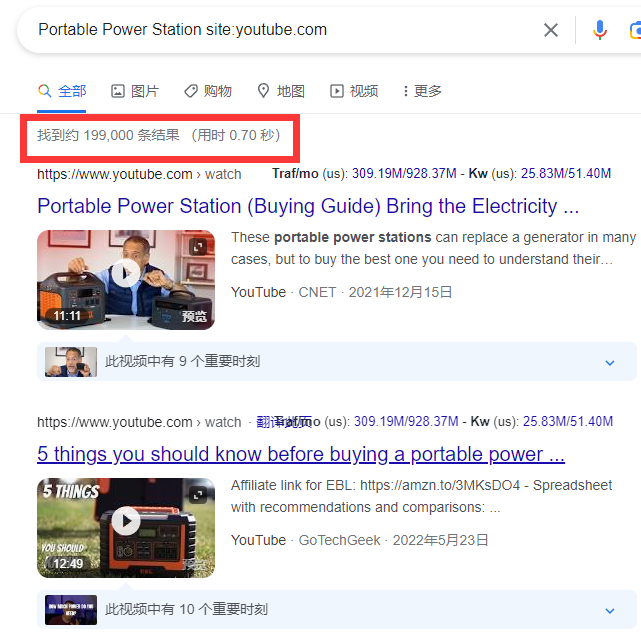Screen dimensions: 641x642
Task: Open the 全部 (All) results tab
Action: (62, 91)
